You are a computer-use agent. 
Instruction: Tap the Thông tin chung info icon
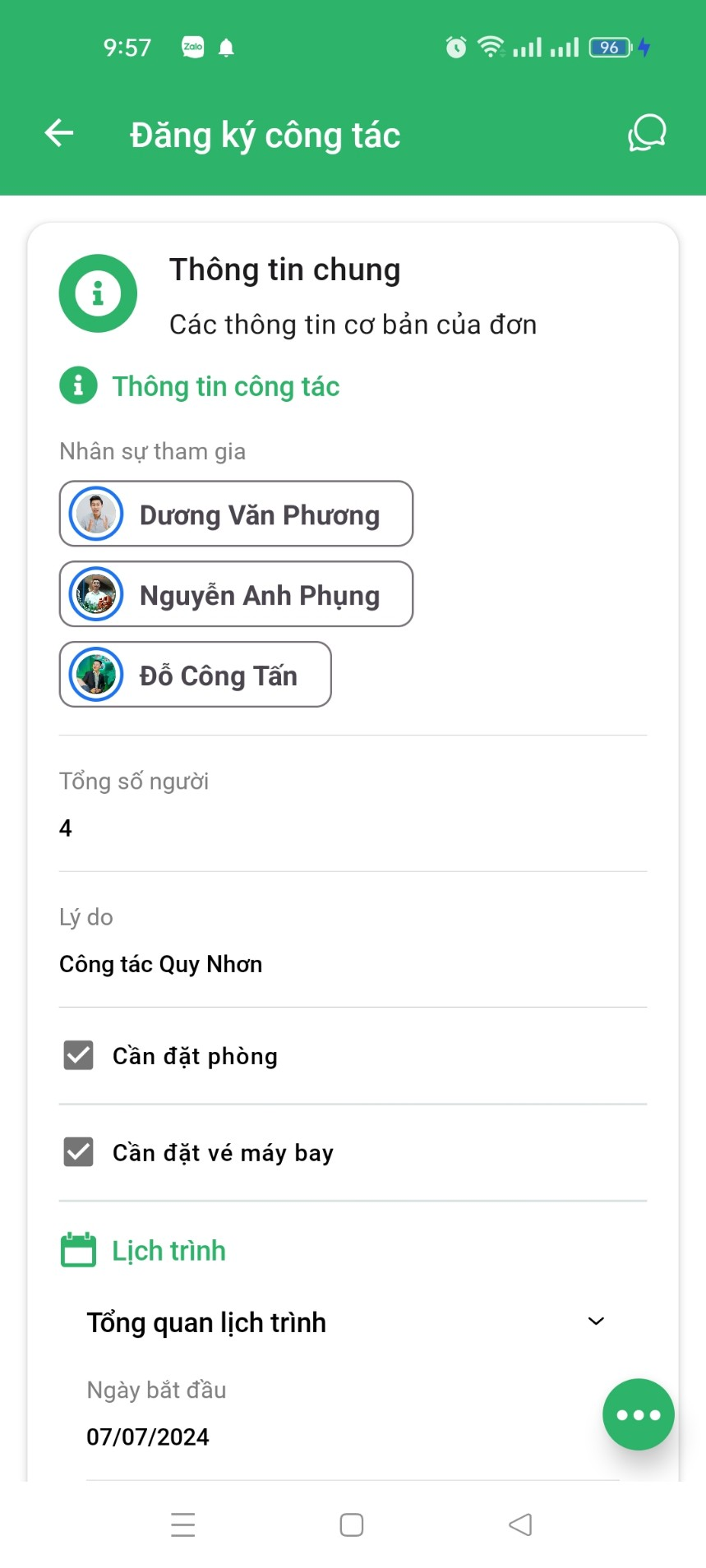(x=98, y=293)
